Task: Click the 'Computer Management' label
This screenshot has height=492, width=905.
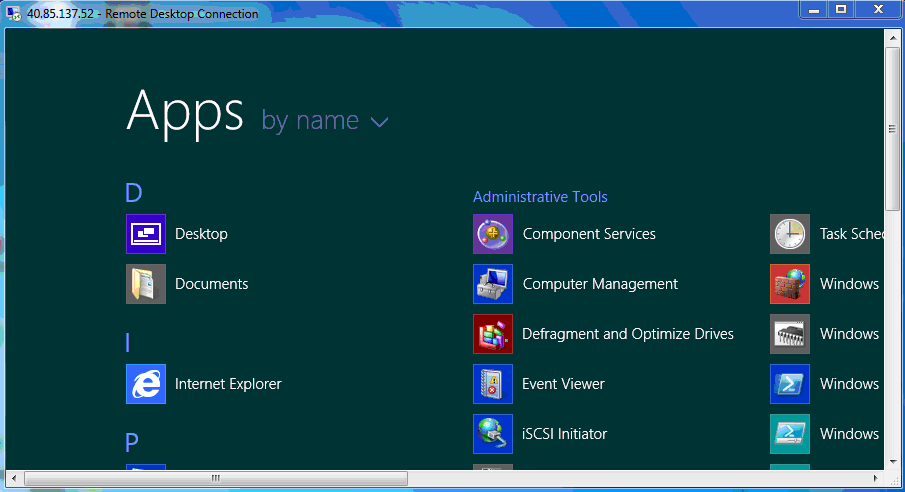Action: (x=600, y=284)
